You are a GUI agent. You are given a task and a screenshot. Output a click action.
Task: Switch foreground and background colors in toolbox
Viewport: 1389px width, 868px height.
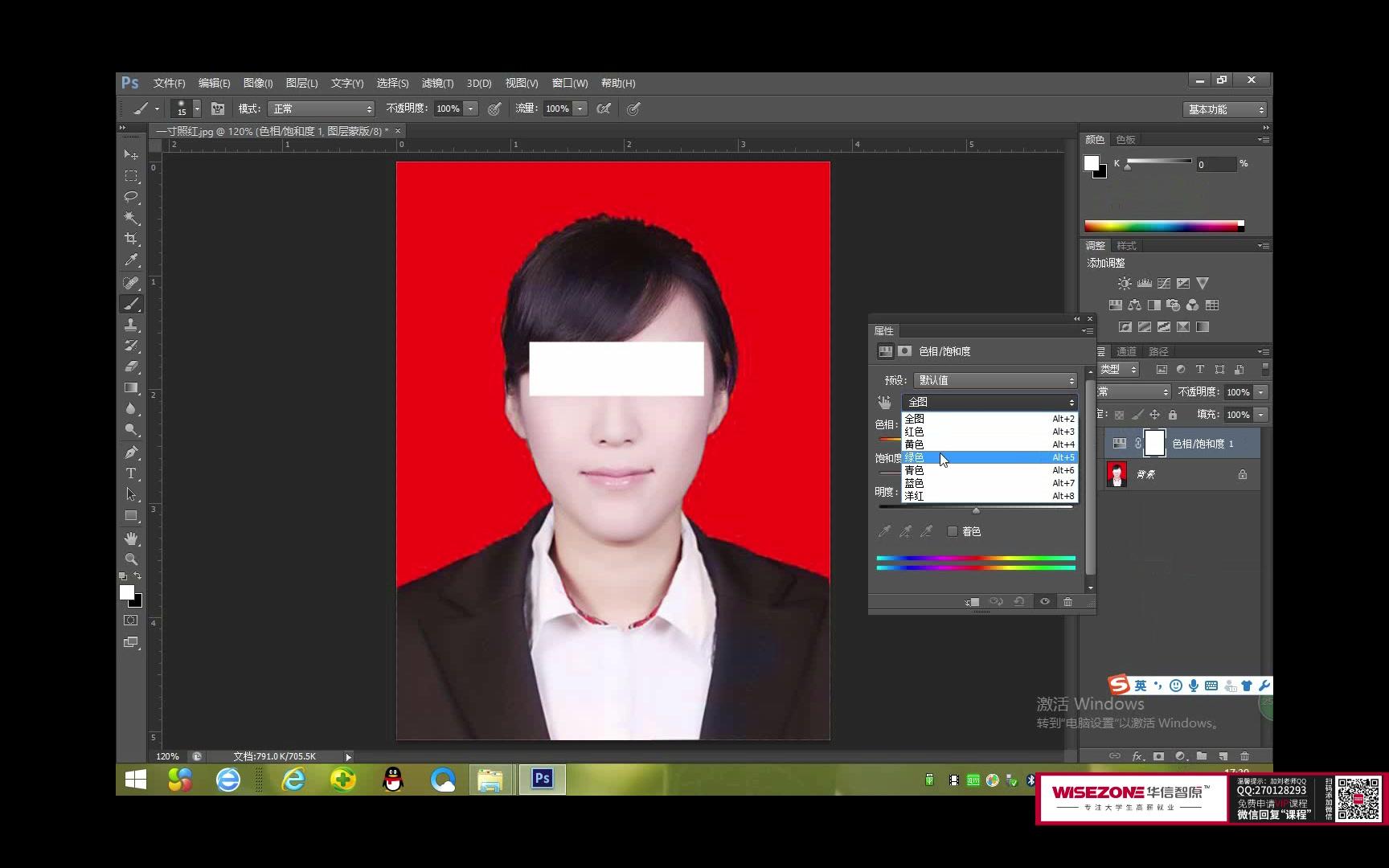coord(137,576)
